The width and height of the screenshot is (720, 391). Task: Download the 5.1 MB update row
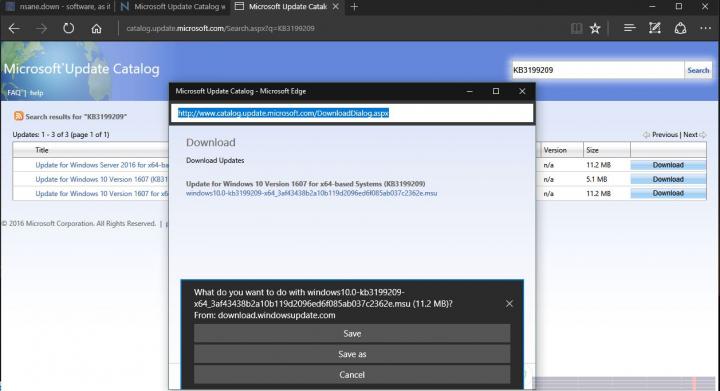[668, 179]
